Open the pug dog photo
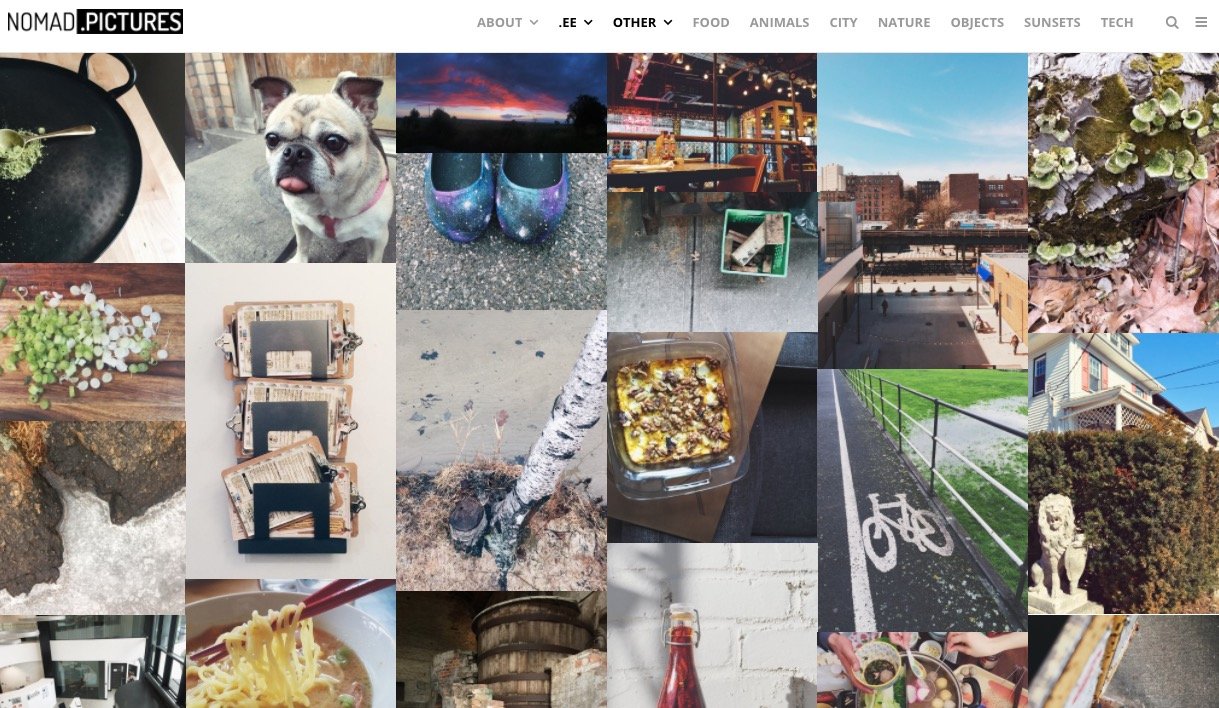This screenshot has height=708, width=1219. pos(290,158)
